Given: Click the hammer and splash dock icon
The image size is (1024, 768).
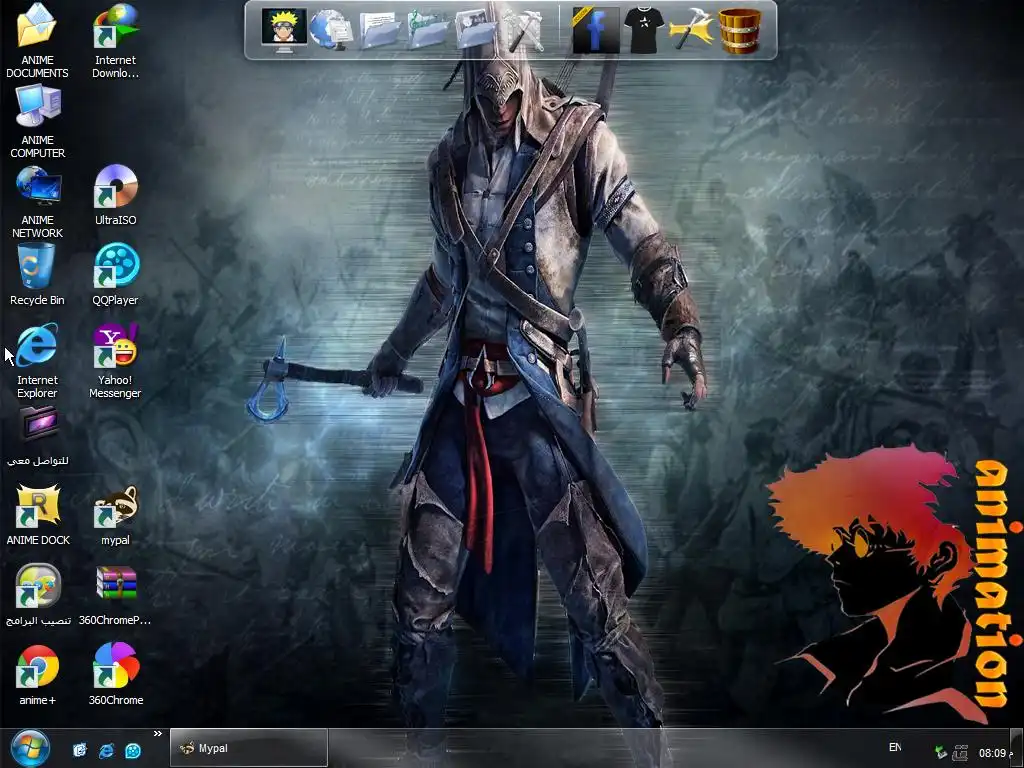Looking at the screenshot, I should 691,30.
